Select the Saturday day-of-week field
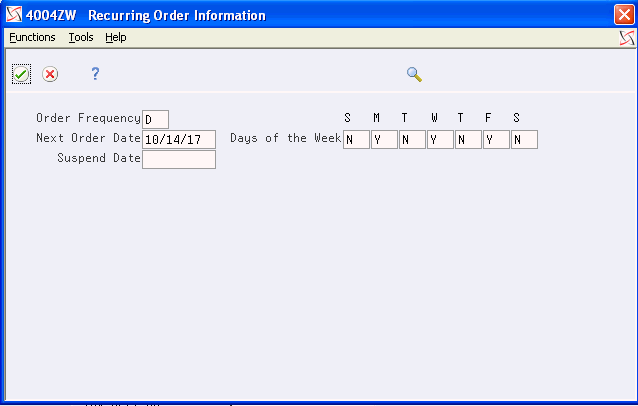This screenshot has width=638, height=406. point(524,140)
